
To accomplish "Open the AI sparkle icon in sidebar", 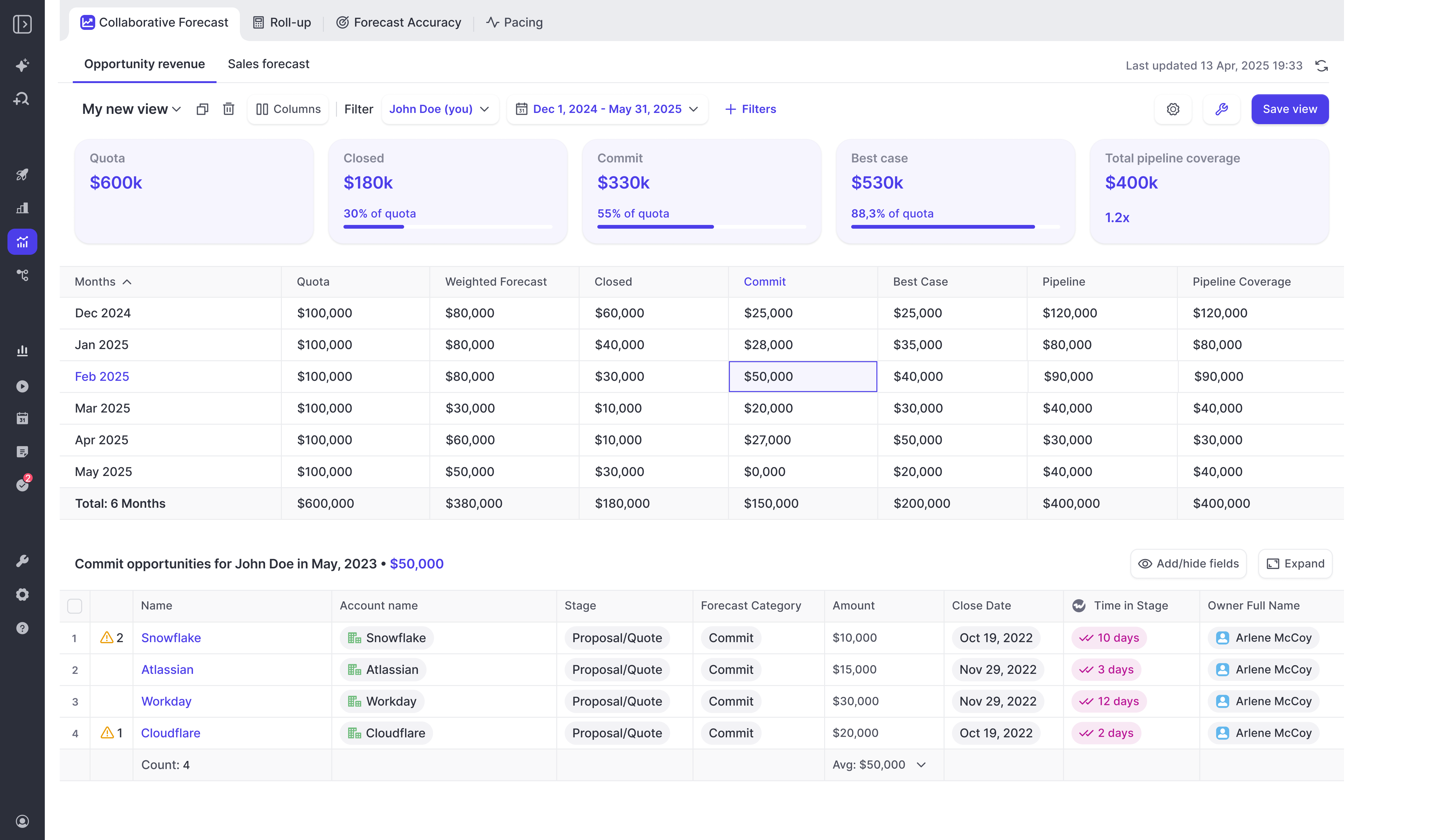I will click(x=22, y=65).
